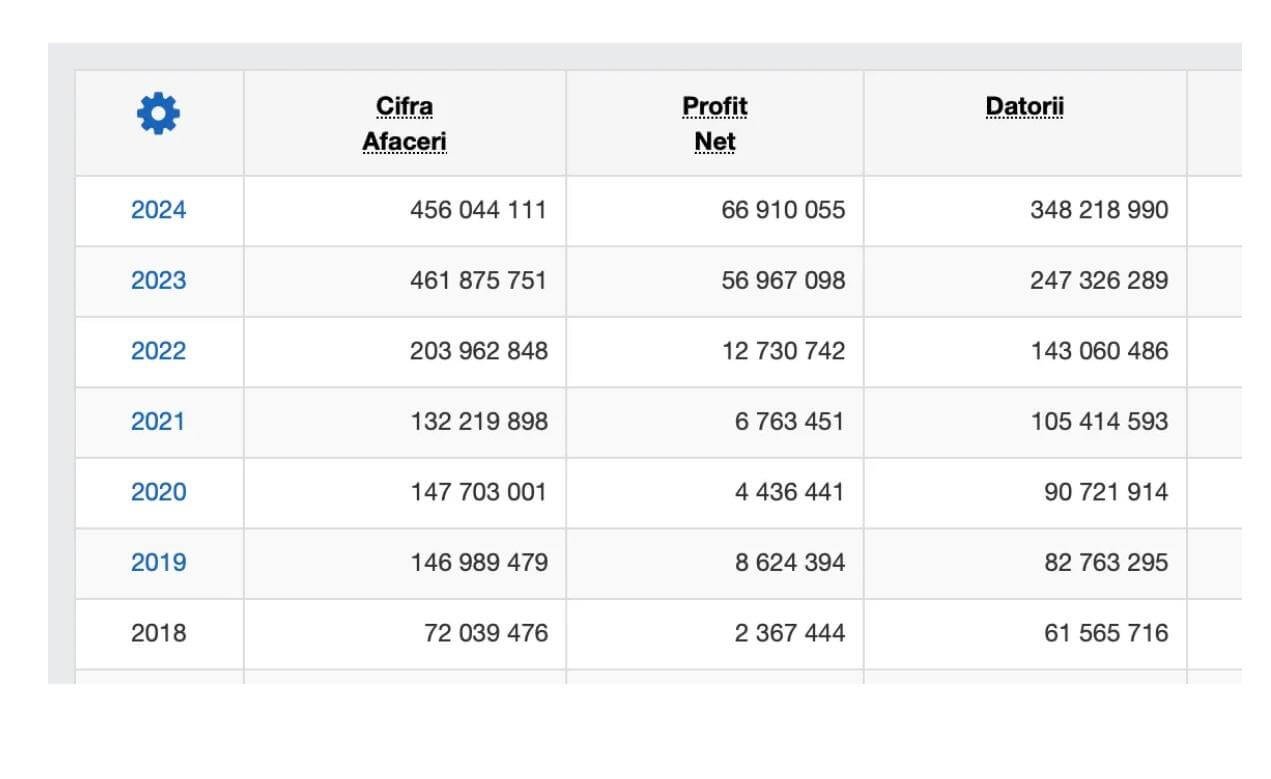
Task: Click the 2018 Datorii value 61 565 716
Action: (1106, 633)
